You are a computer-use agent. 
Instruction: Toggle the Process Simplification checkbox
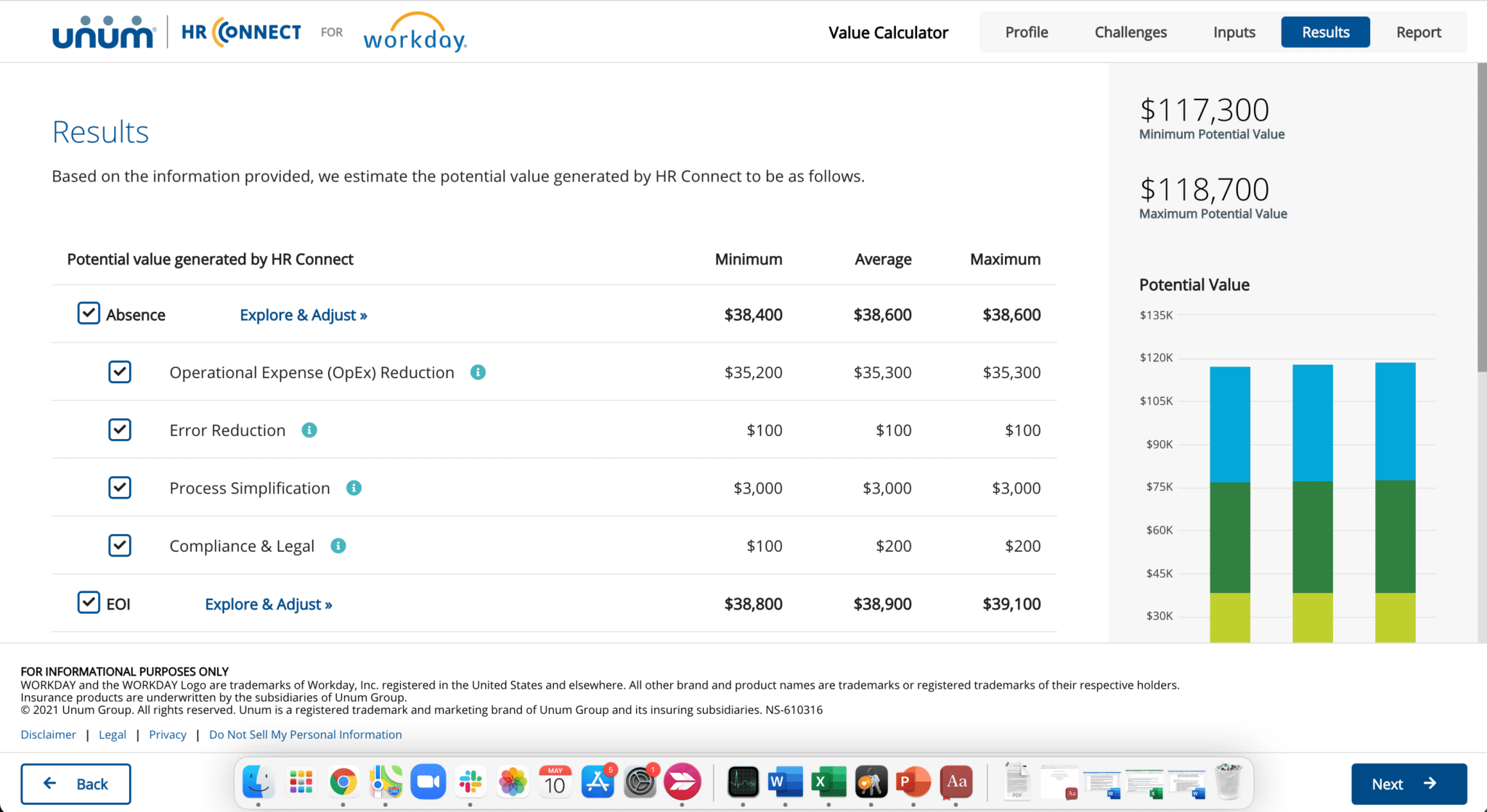[120, 488]
